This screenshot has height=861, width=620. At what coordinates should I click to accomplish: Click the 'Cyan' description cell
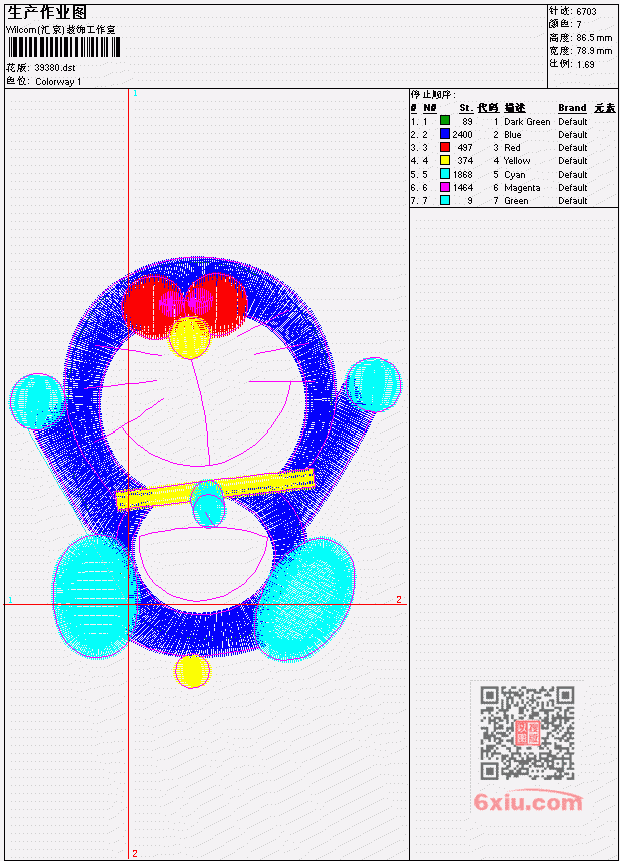515,175
